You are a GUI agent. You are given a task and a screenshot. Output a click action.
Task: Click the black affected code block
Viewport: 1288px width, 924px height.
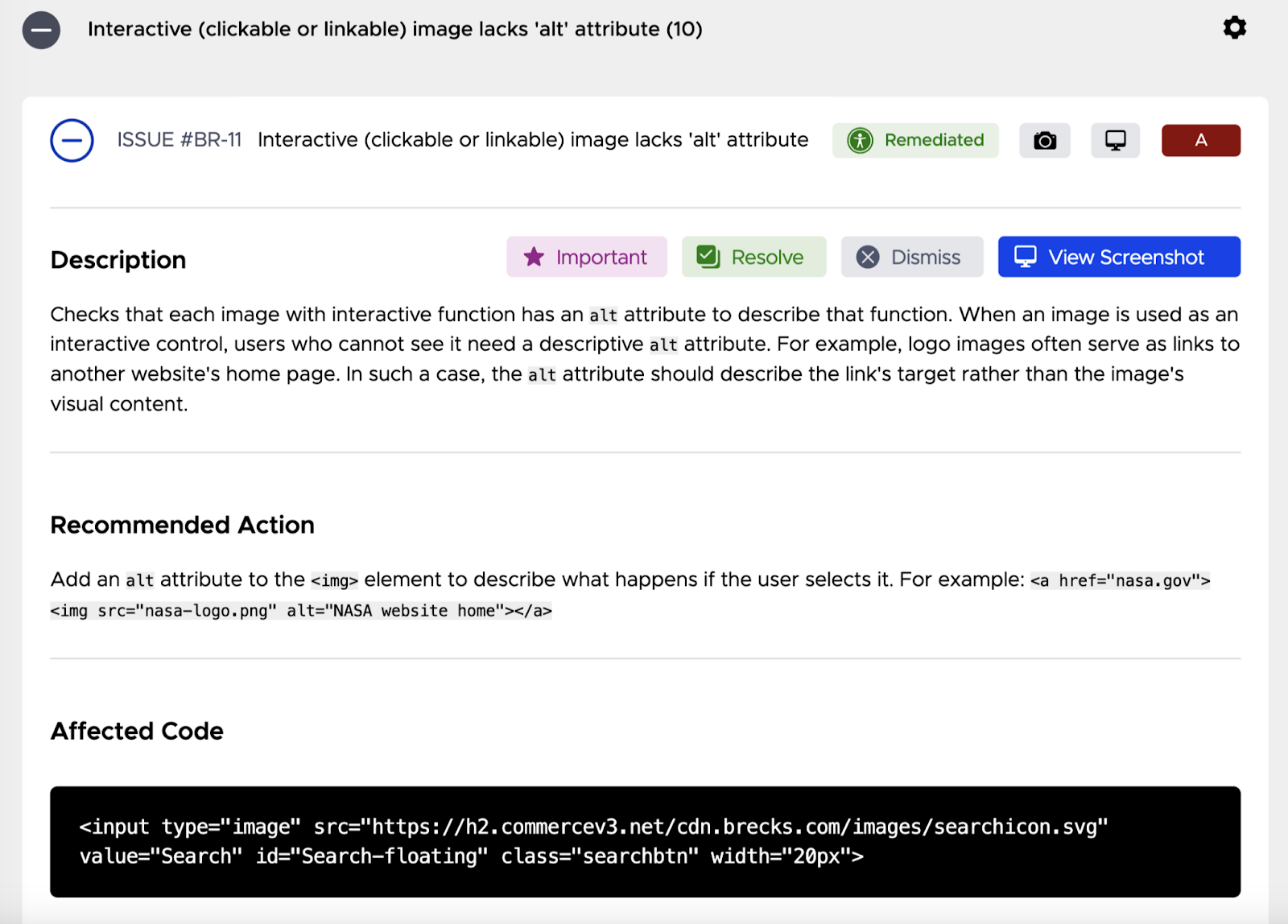pyautogui.click(x=645, y=841)
